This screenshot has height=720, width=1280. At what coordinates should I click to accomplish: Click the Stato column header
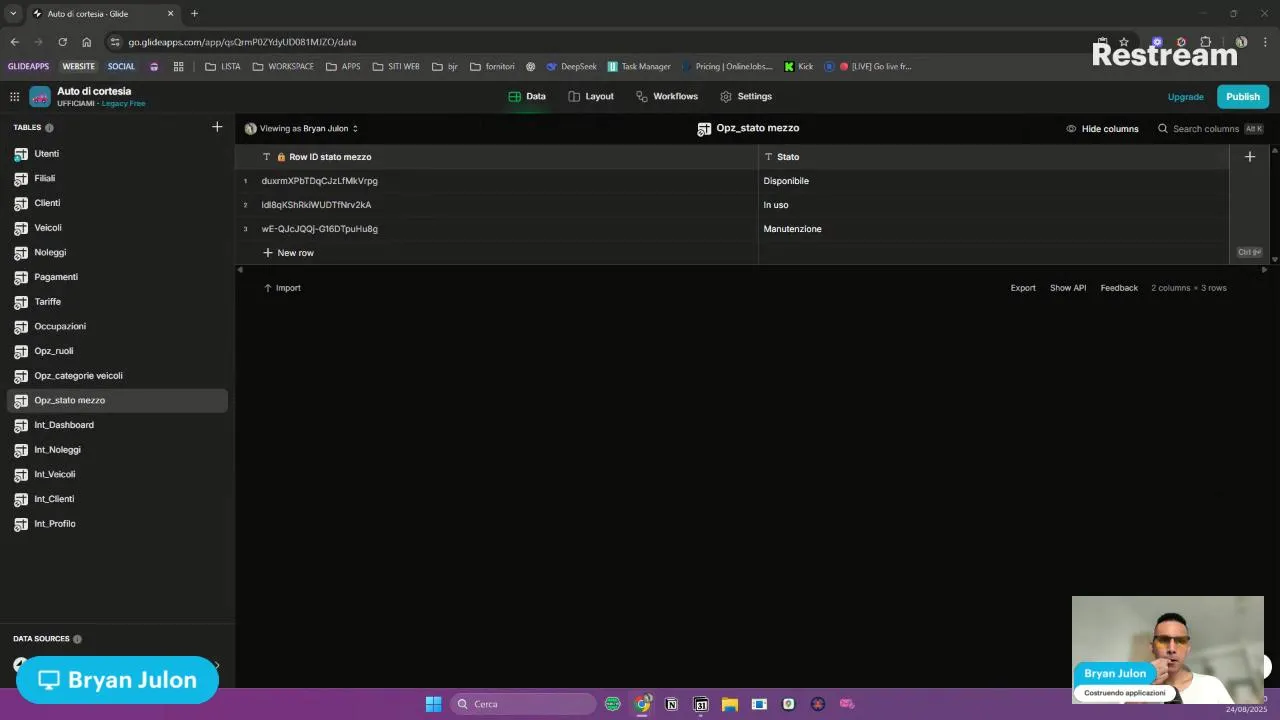[993, 157]
